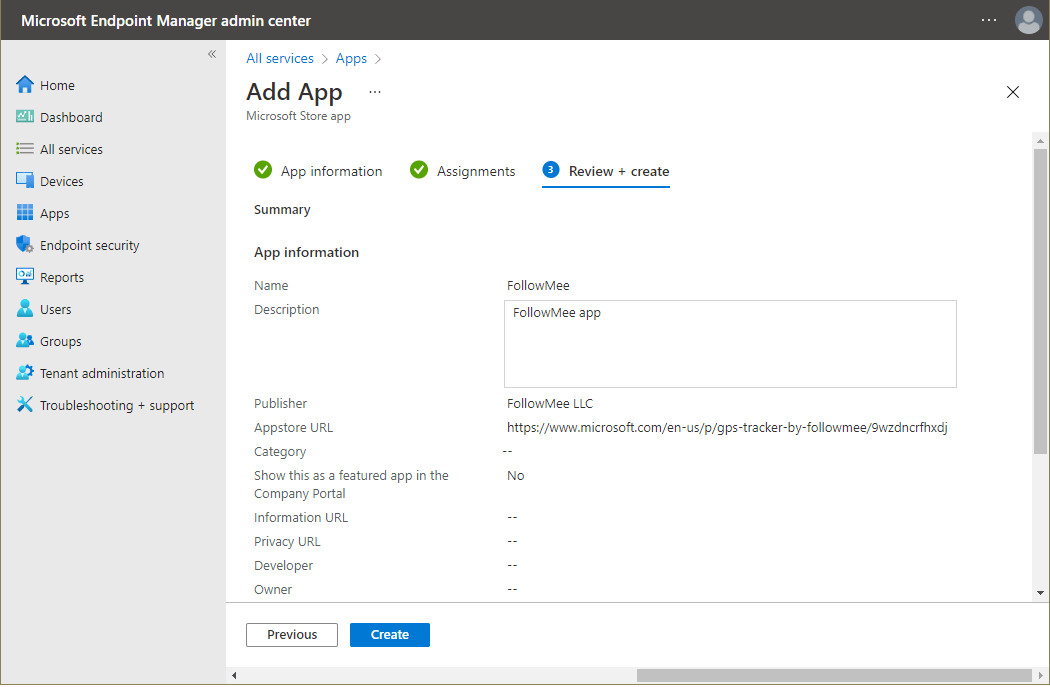
Task: Click inside the Description text box
Action: pos(730,342)
